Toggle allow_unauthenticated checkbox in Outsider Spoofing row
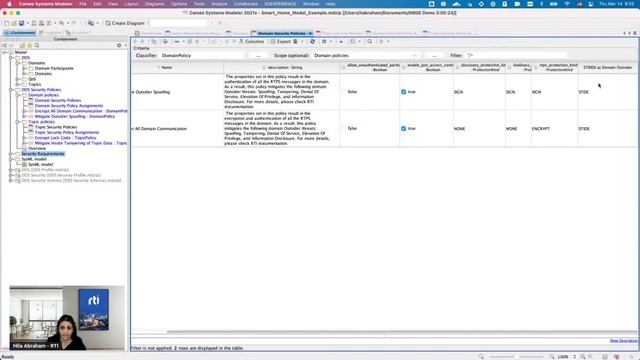Image resolution: width=640 pixels, height=360 pixels. [x=344, y=92]
